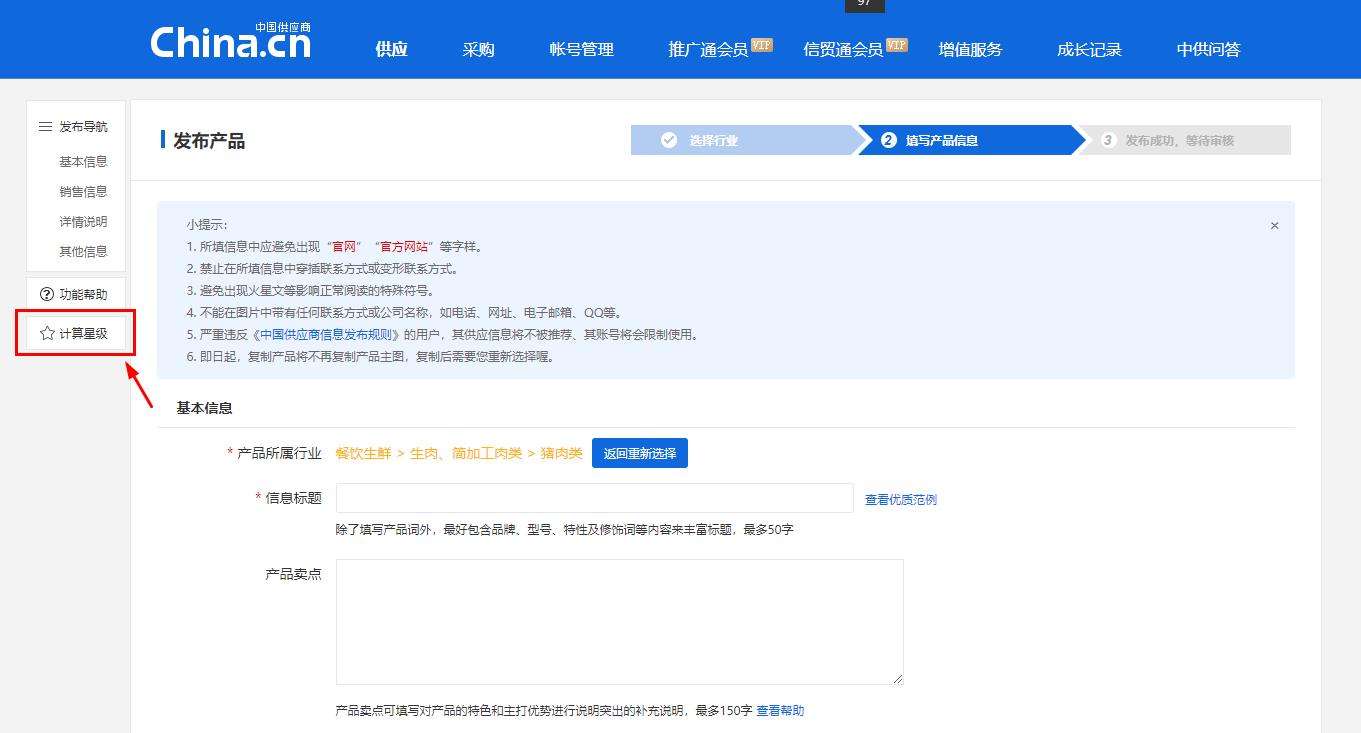Select 帐号管理 from the top navigation
Screen dimensions: 1361x733
coord(581,48)
